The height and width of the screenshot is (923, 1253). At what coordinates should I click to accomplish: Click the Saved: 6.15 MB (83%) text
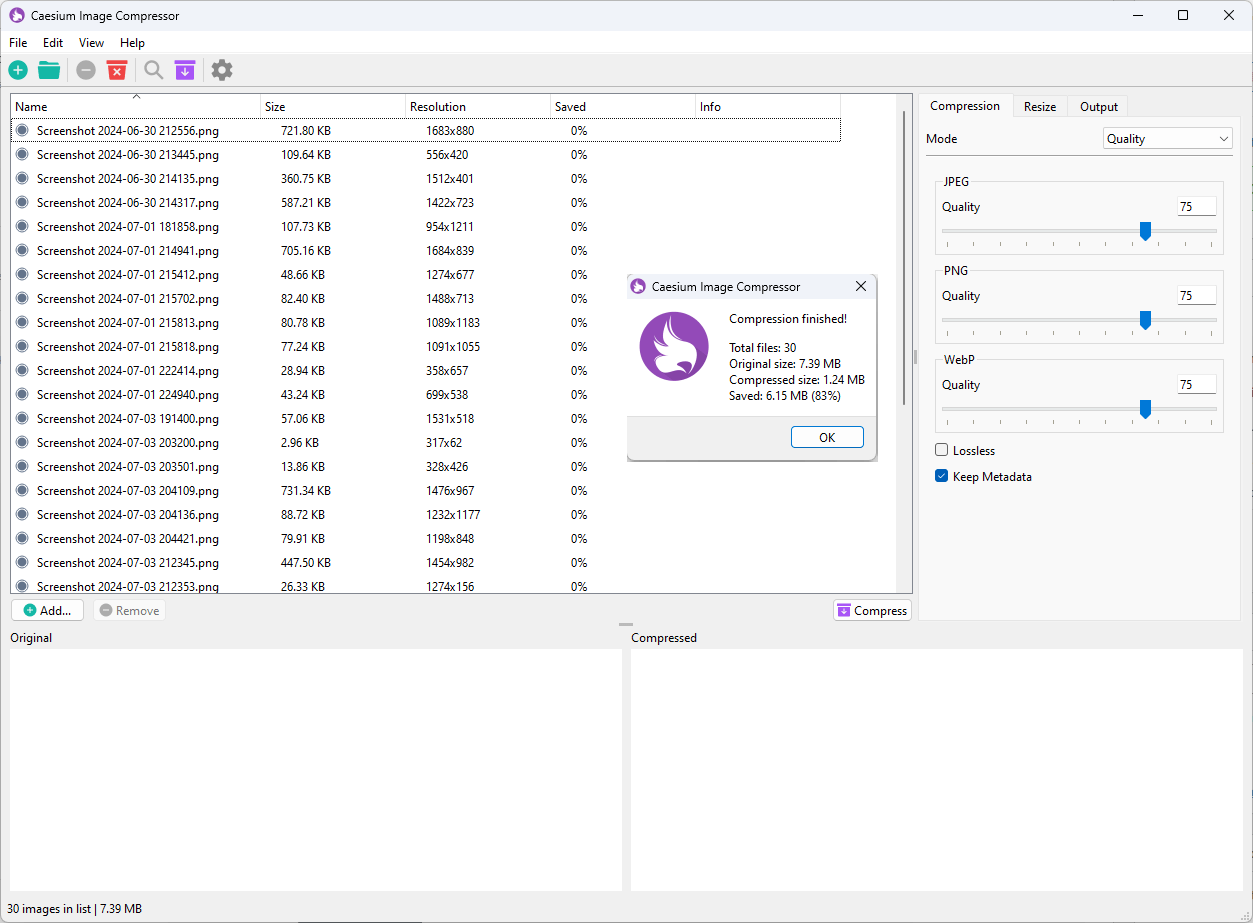pos(785,396)
